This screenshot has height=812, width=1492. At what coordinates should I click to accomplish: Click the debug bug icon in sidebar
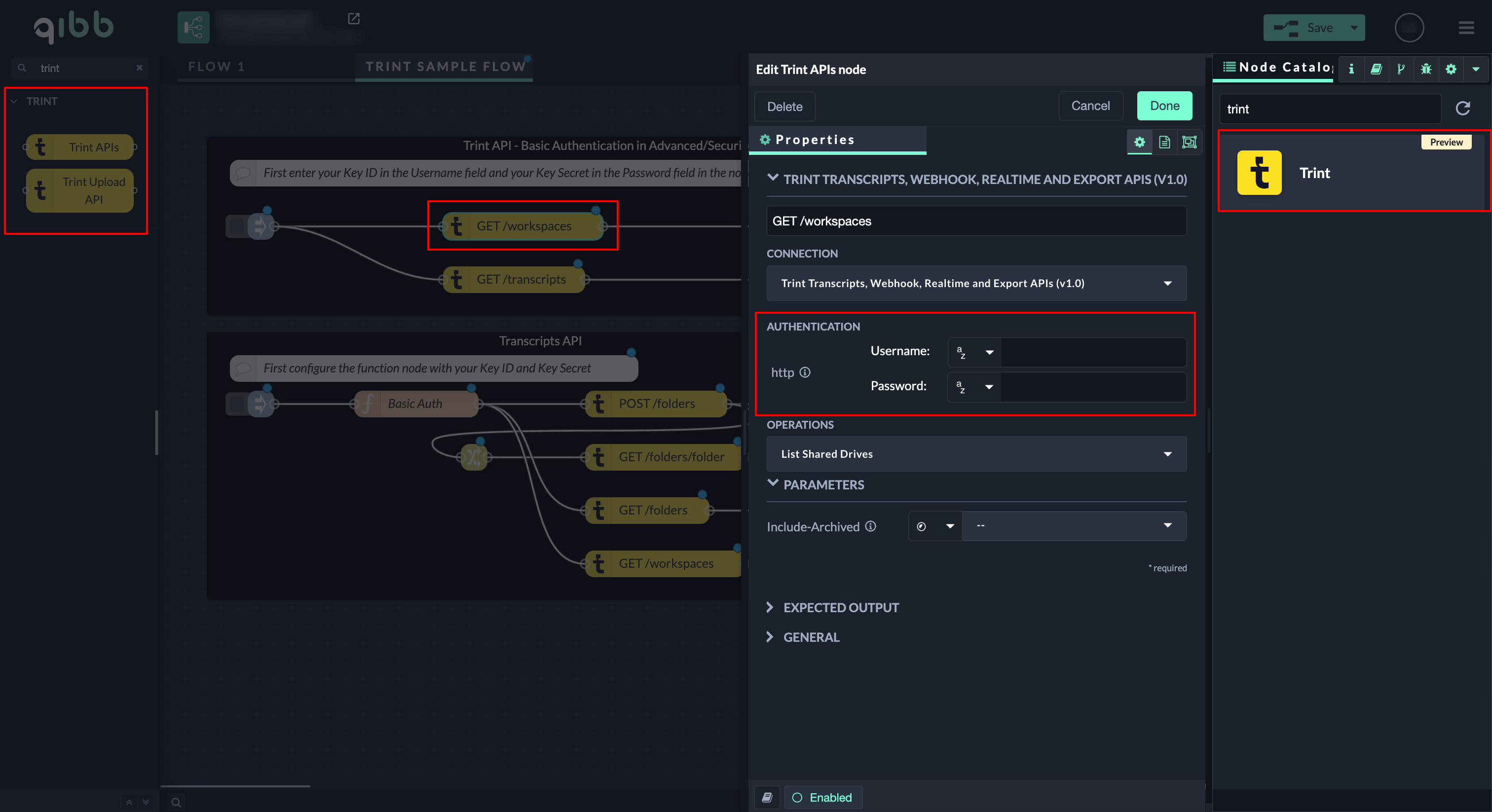1426,69
